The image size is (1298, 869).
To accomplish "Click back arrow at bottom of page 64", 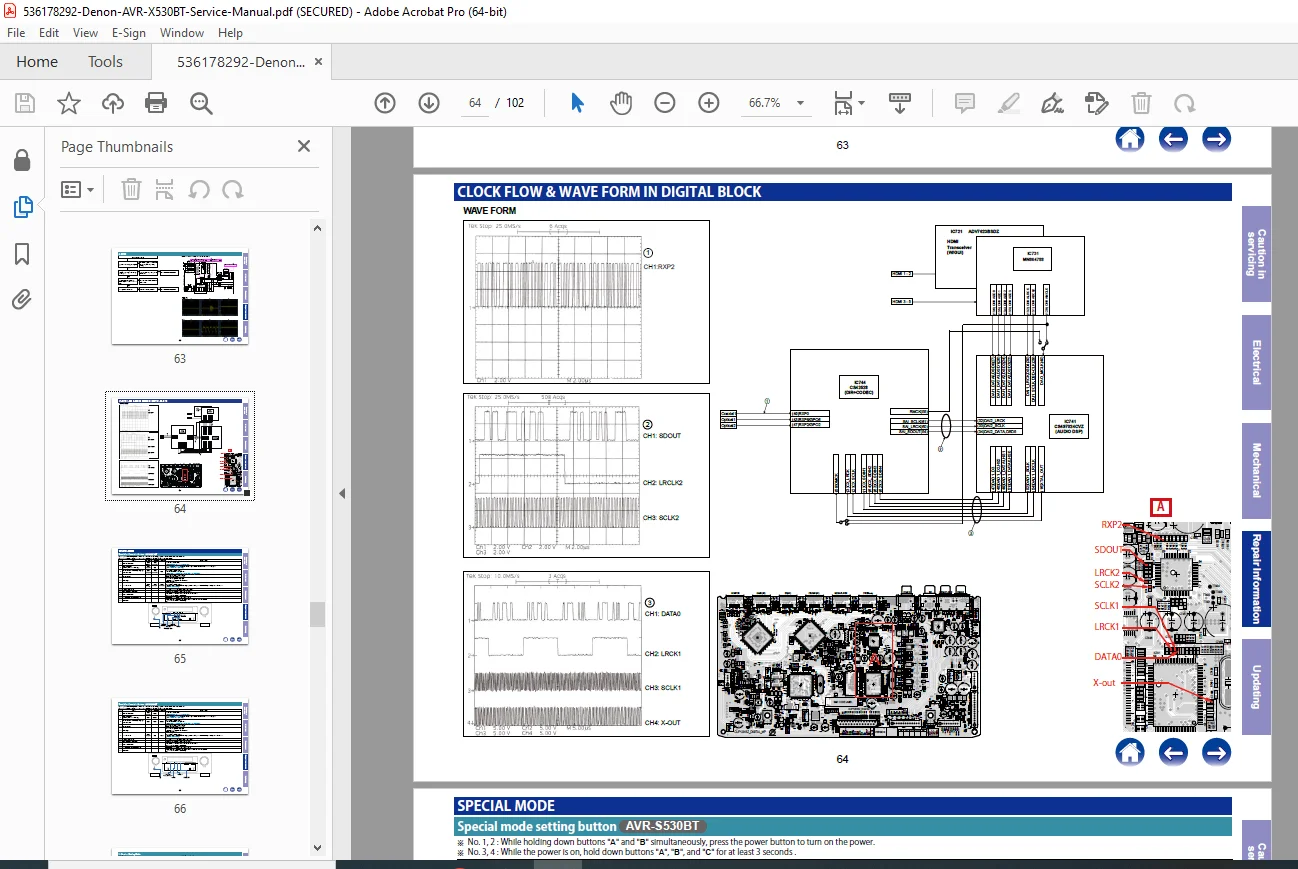I will click(1173, 751).
